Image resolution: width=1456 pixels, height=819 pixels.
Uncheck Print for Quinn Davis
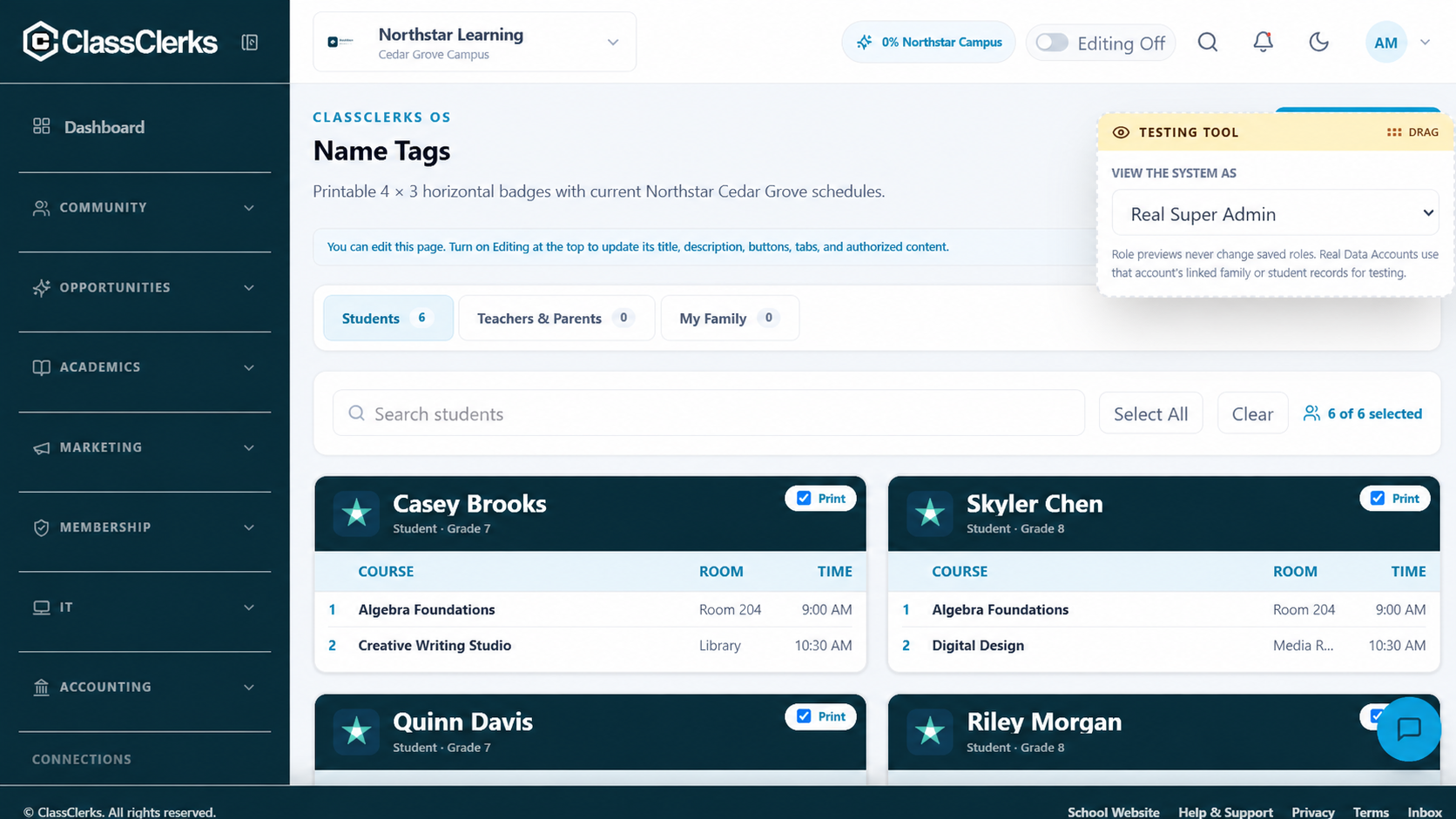click(x=804, y=716)
